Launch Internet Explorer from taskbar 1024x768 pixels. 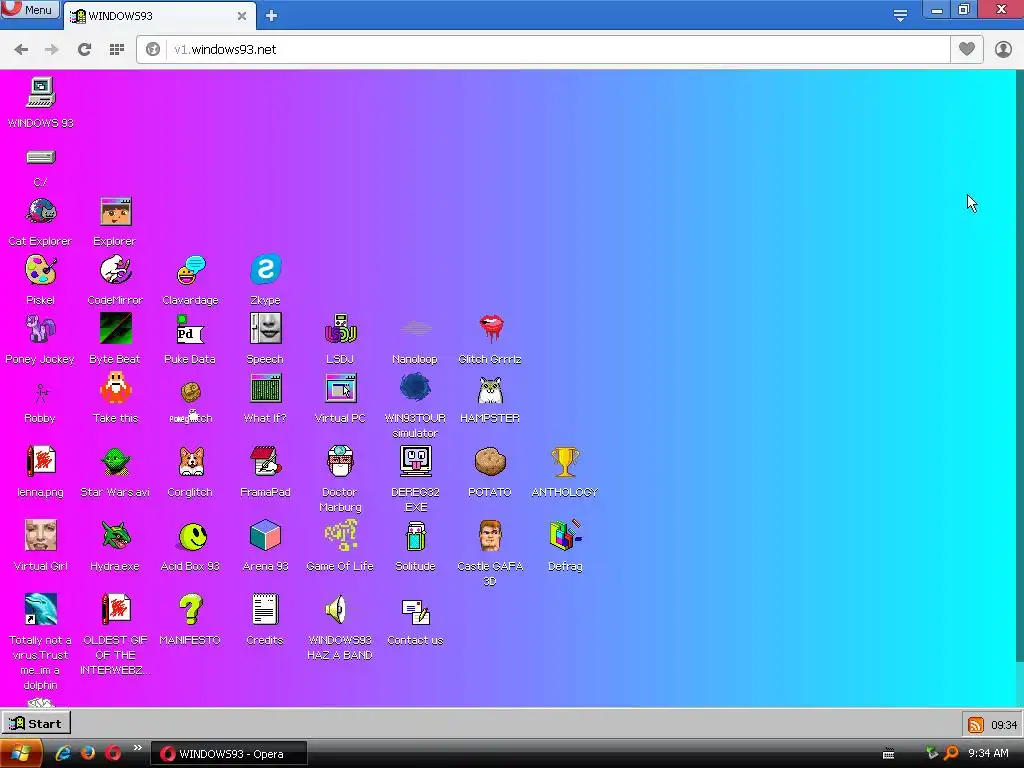63,754
